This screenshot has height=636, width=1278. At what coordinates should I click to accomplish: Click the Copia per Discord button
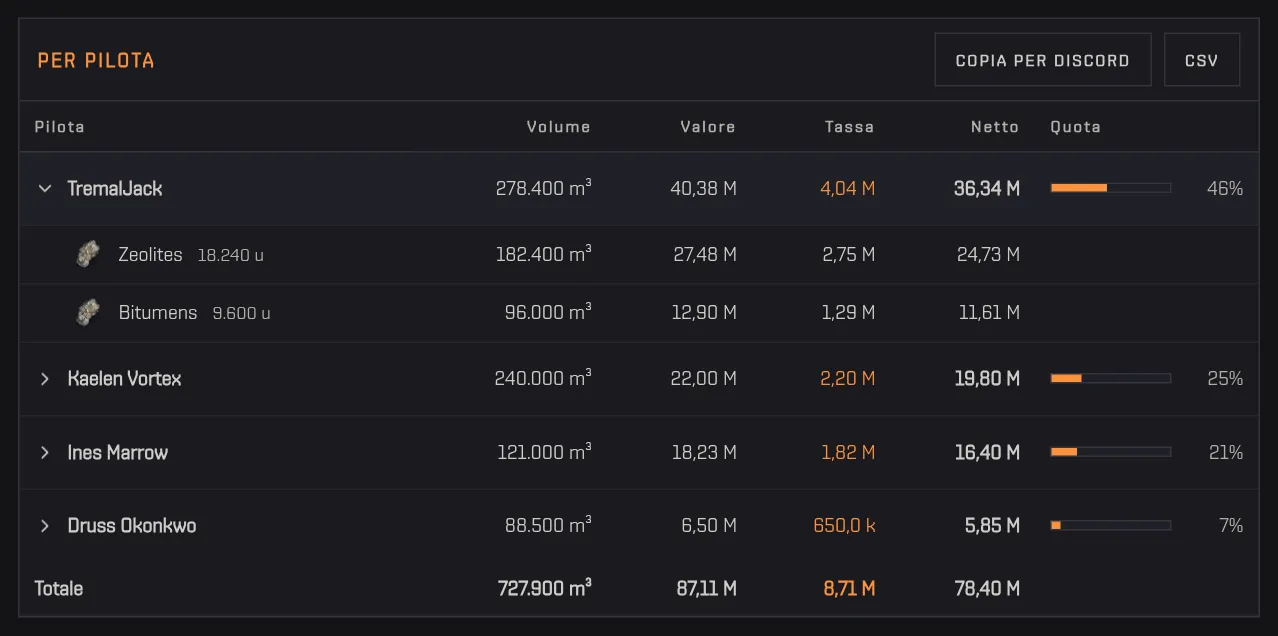[x=1043, y=60]
